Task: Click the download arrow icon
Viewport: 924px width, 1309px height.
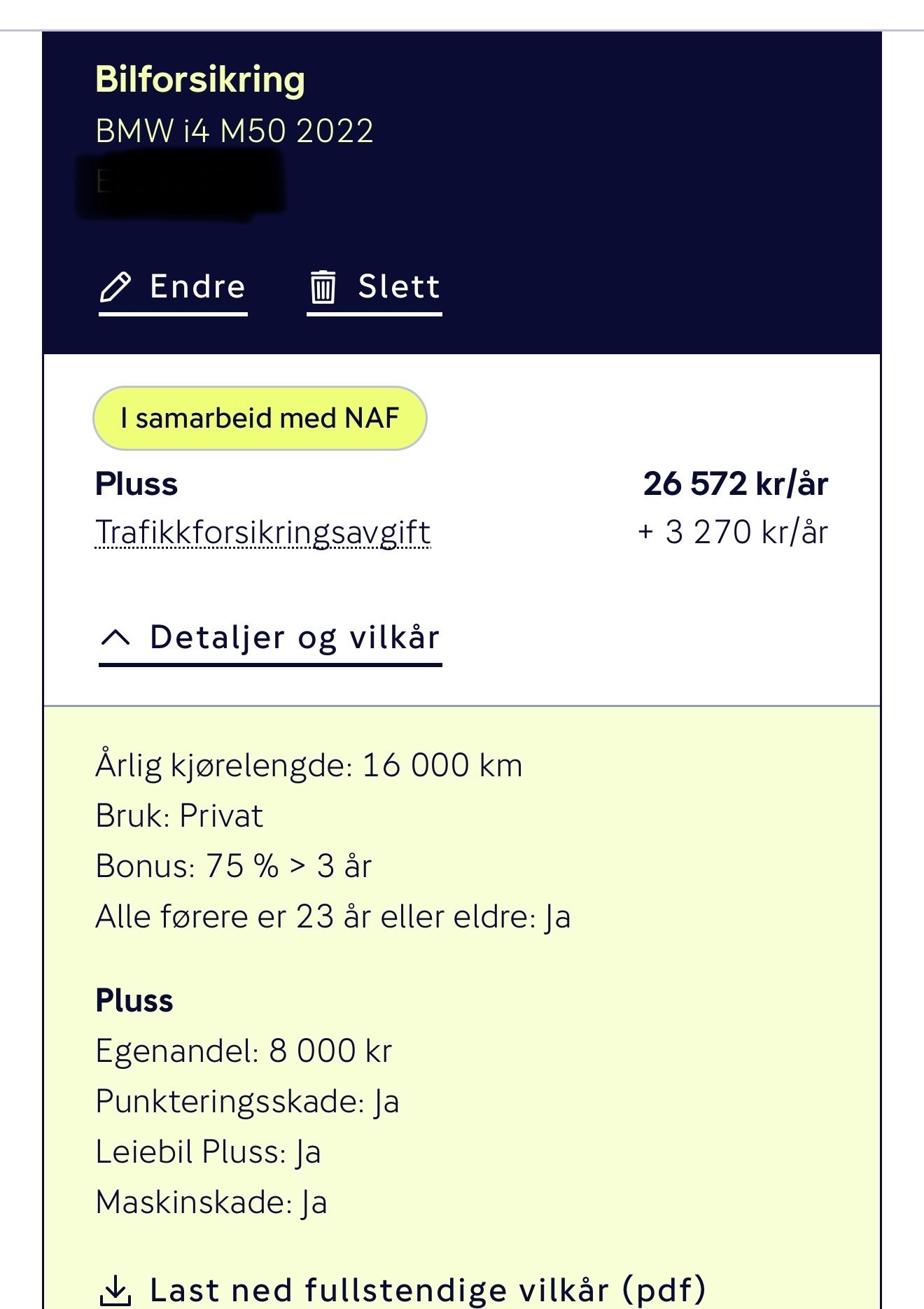Action: tap(115, 1290)
